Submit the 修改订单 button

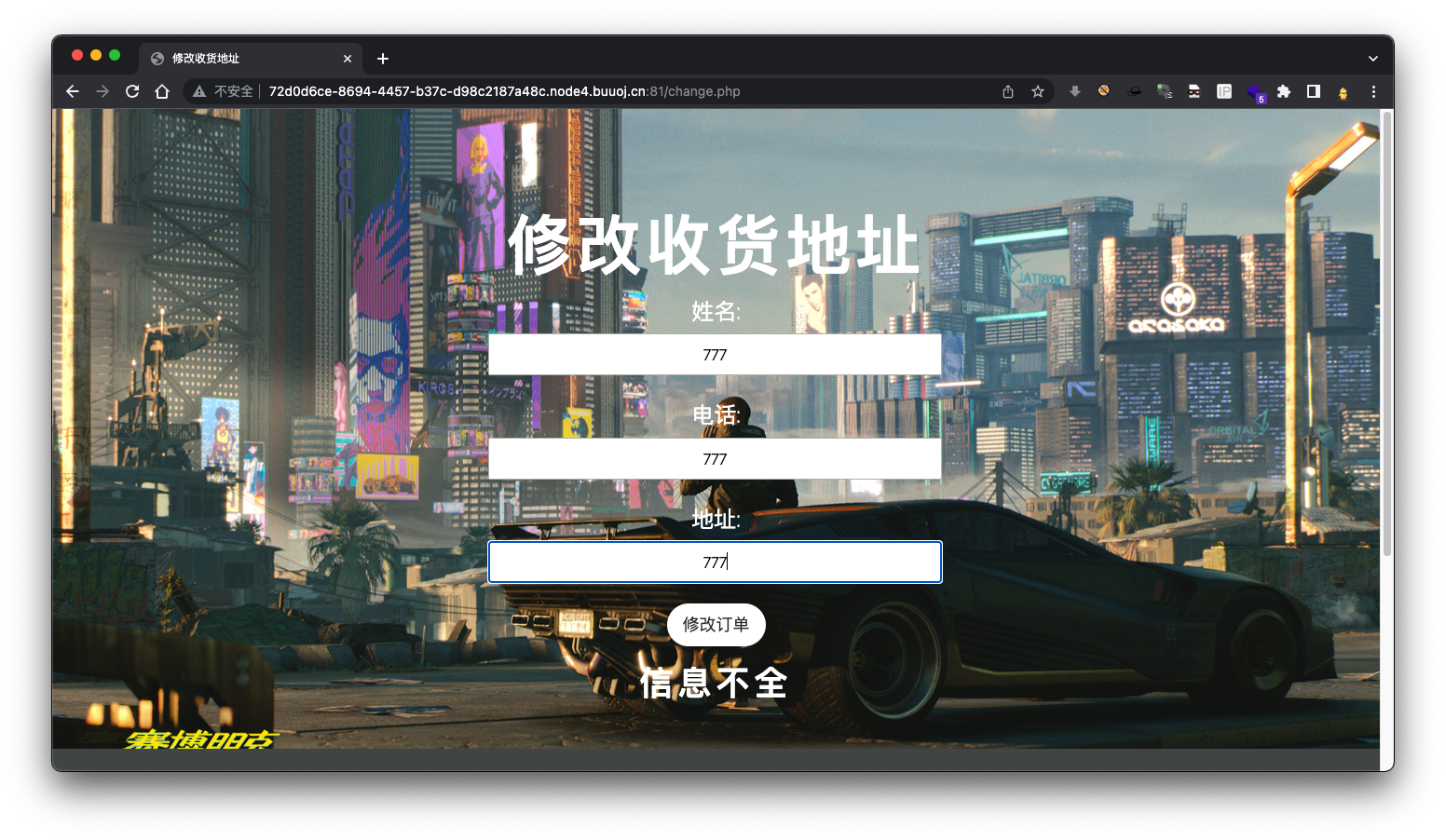click(x=716, y=625)
